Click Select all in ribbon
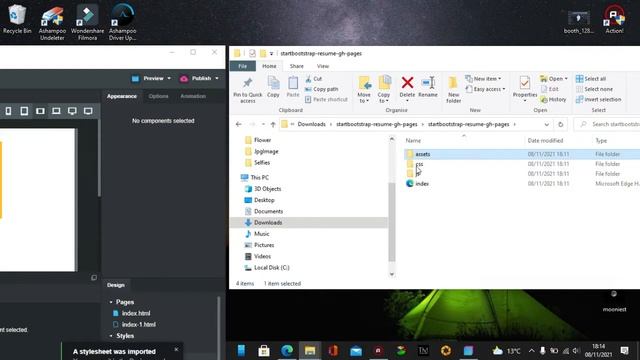The width and height of the screenshot is (640, 360). click(x=591, y=79)
